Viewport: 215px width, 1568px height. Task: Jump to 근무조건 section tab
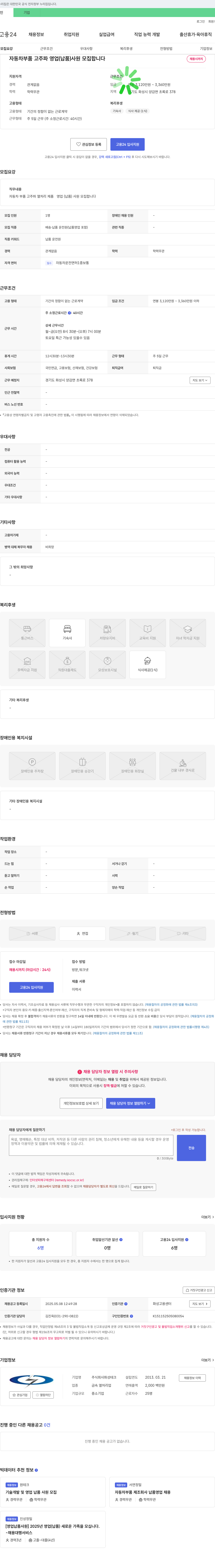pos(46,49)
